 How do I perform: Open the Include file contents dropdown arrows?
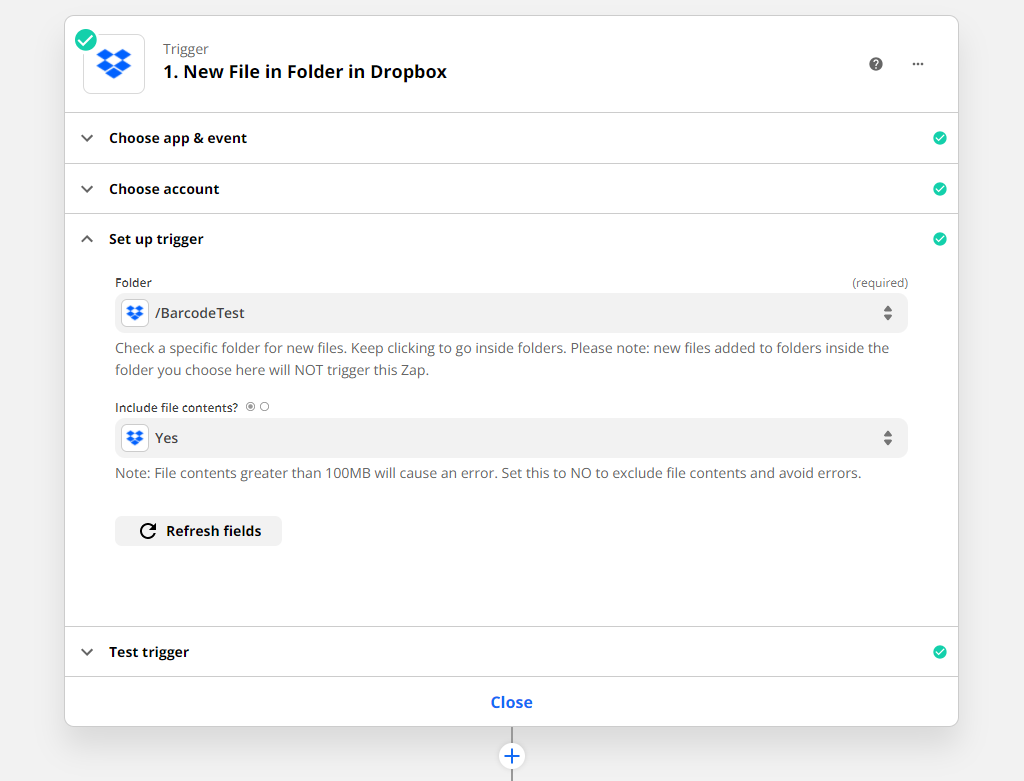click(887, 438)
